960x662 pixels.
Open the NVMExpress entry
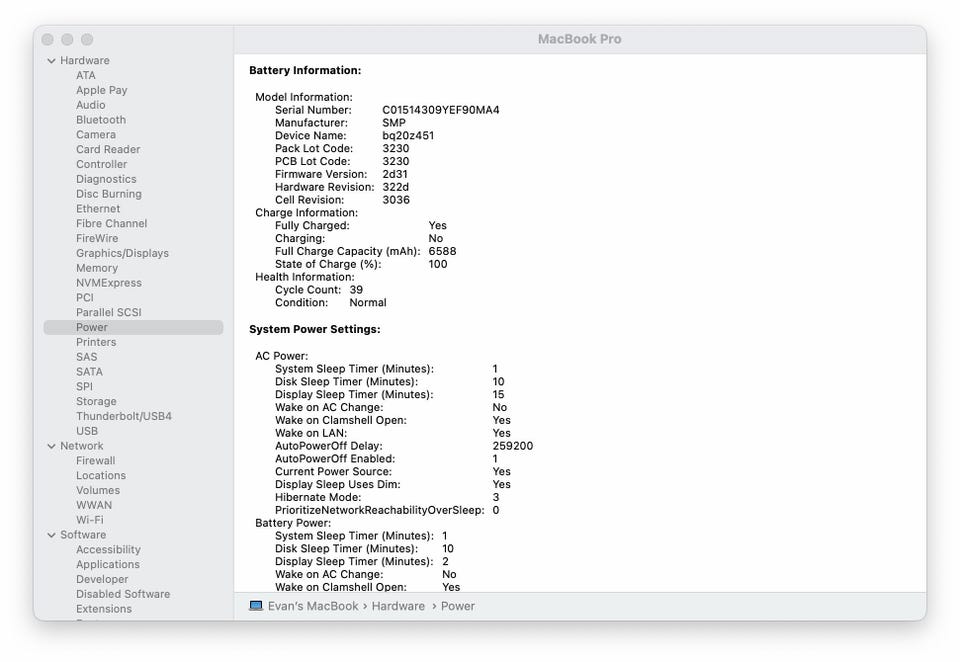pos(109,283)
